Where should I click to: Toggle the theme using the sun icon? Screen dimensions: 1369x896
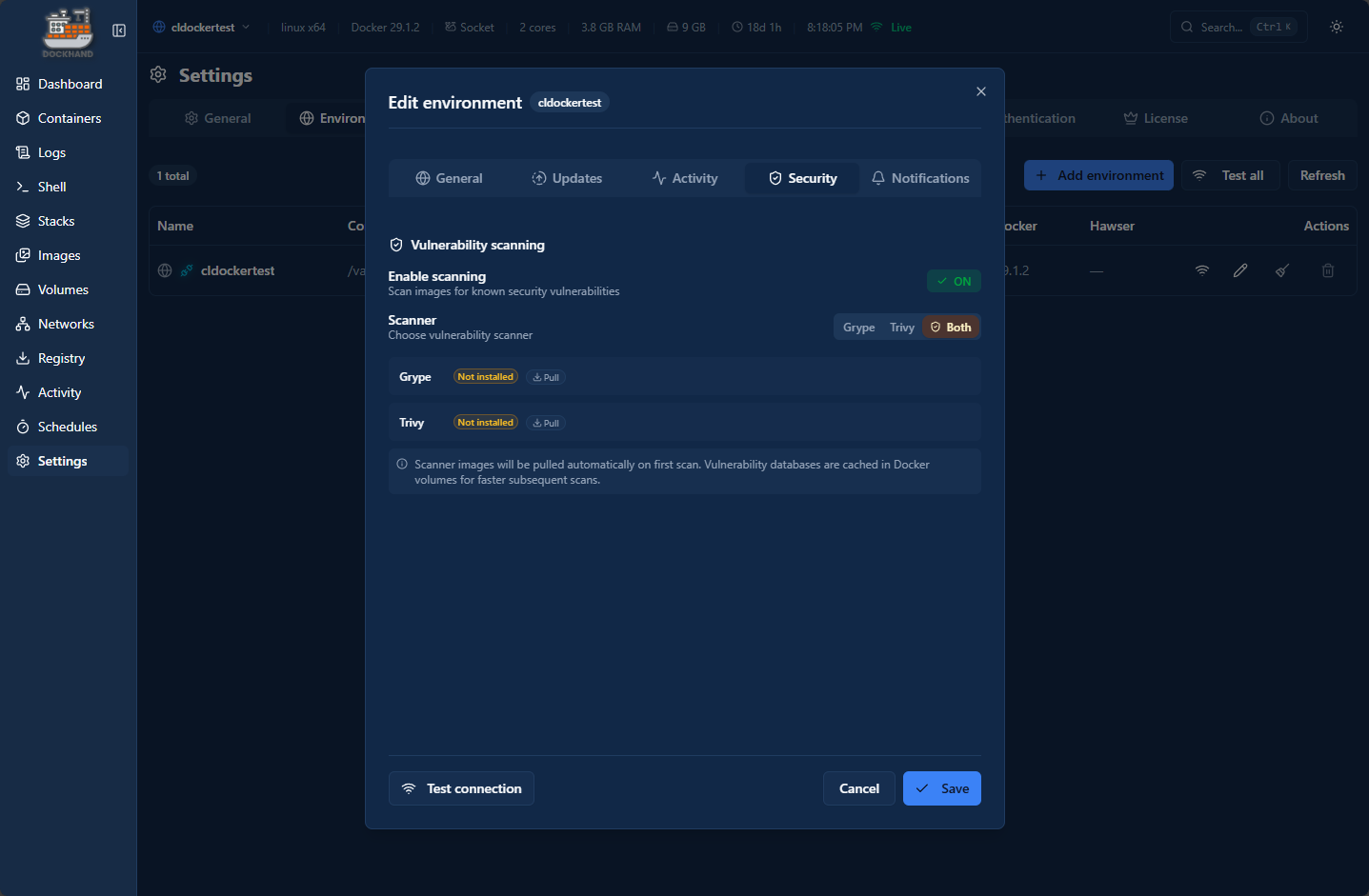[x=1336, y=27]
